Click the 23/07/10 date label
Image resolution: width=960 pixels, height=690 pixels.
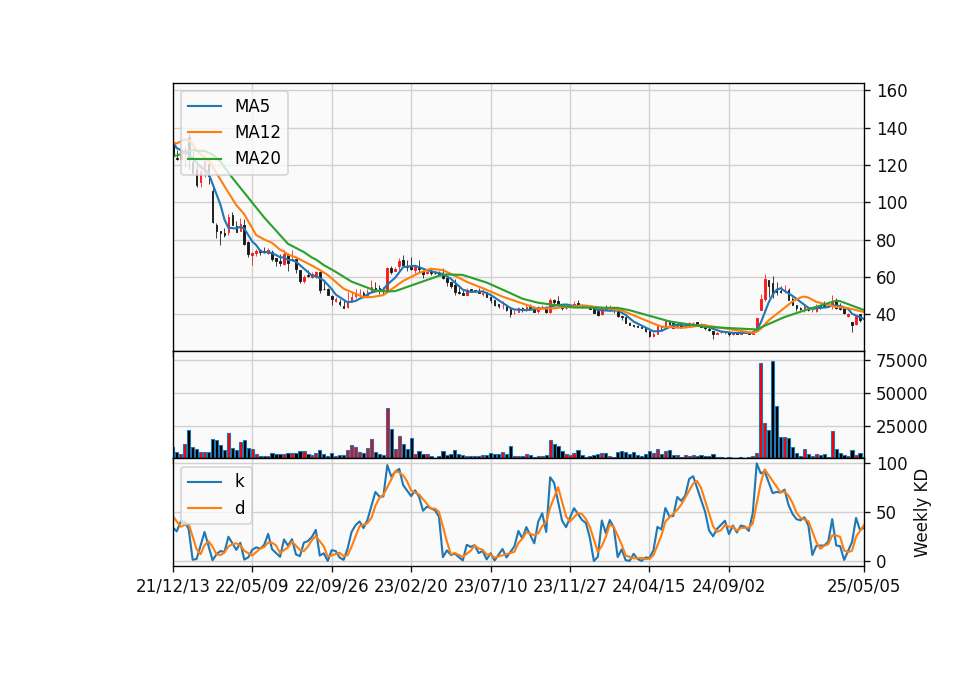490,587
